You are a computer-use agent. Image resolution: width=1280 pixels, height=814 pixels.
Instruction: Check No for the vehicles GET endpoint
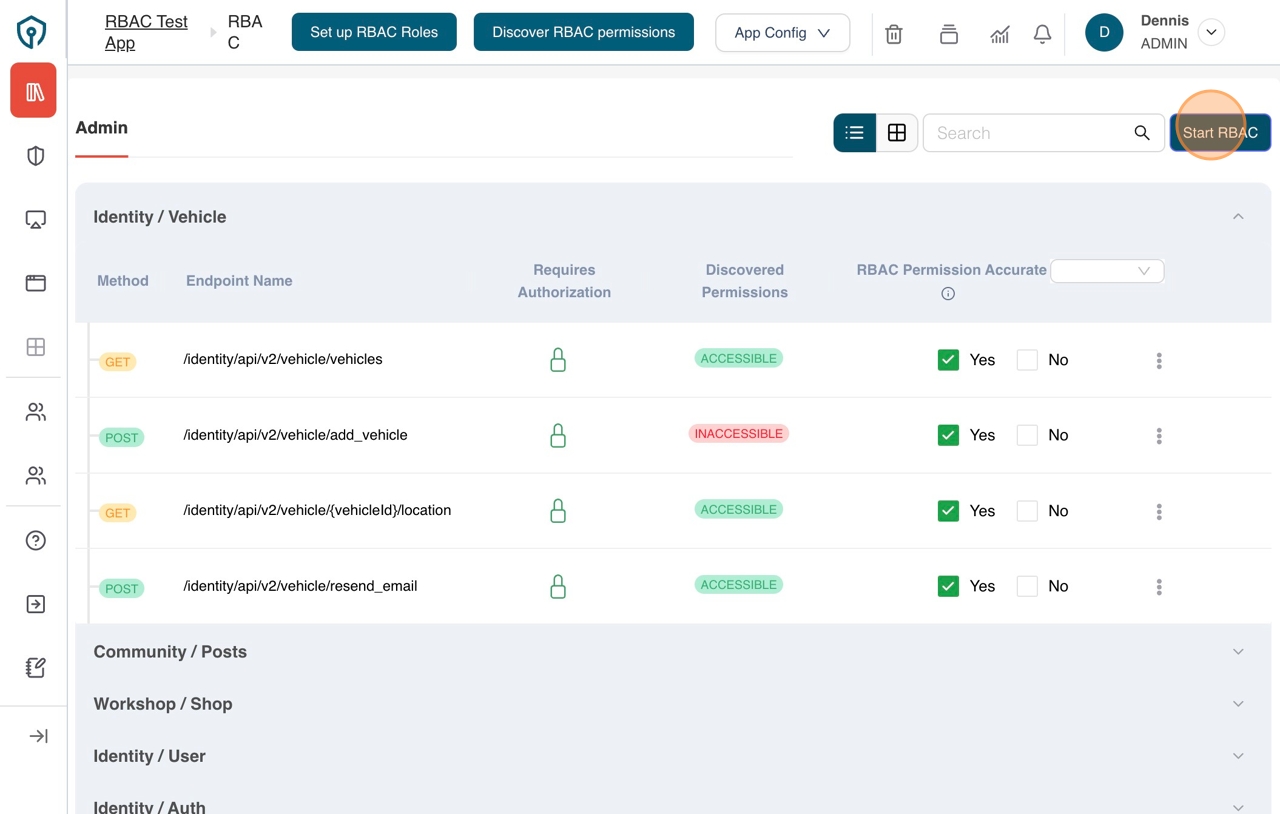(1027, 360)
